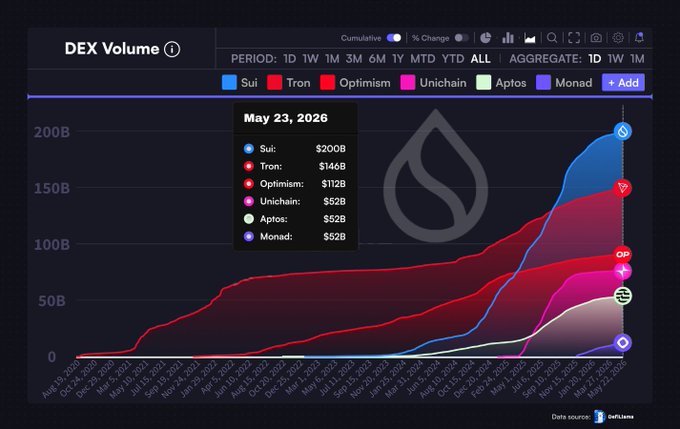Viewport: 680px width, 429px height.
Task: Click the Unichain $52B tooltip row
Action: 295,201
